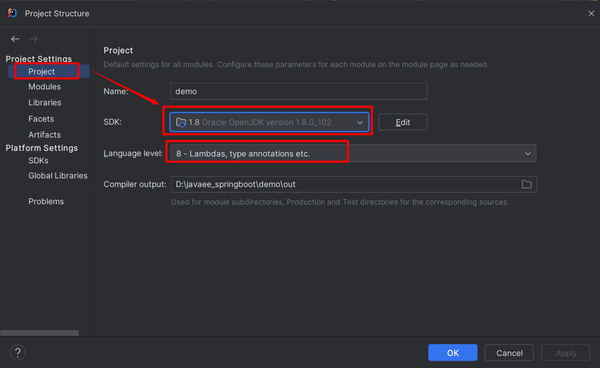Screen dimensions: 600x368
Task: Open the Modules settings page
Action: click(44, 87)
